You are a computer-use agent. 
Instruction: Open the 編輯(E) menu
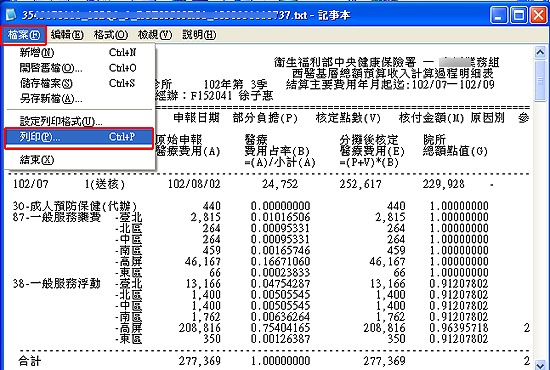pyautogui.click(x=67, y=35)
